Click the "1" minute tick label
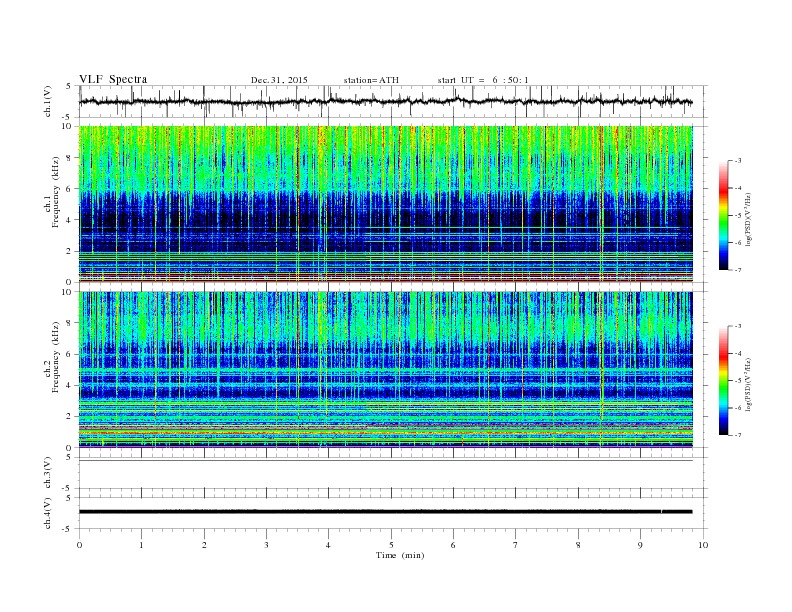 pos(141,545)
